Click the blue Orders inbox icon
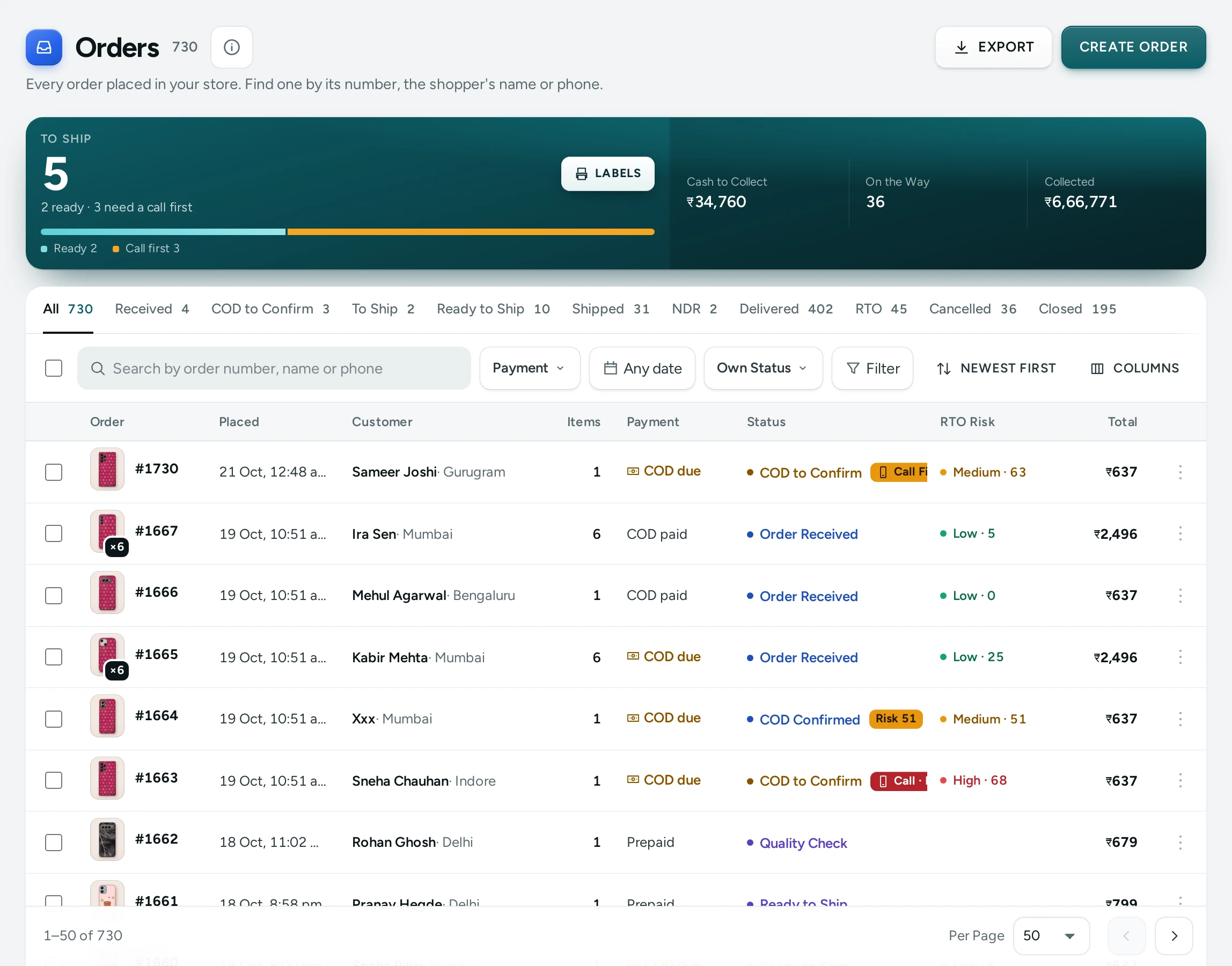Screen dimensions: 1232x966 point(43,47)
